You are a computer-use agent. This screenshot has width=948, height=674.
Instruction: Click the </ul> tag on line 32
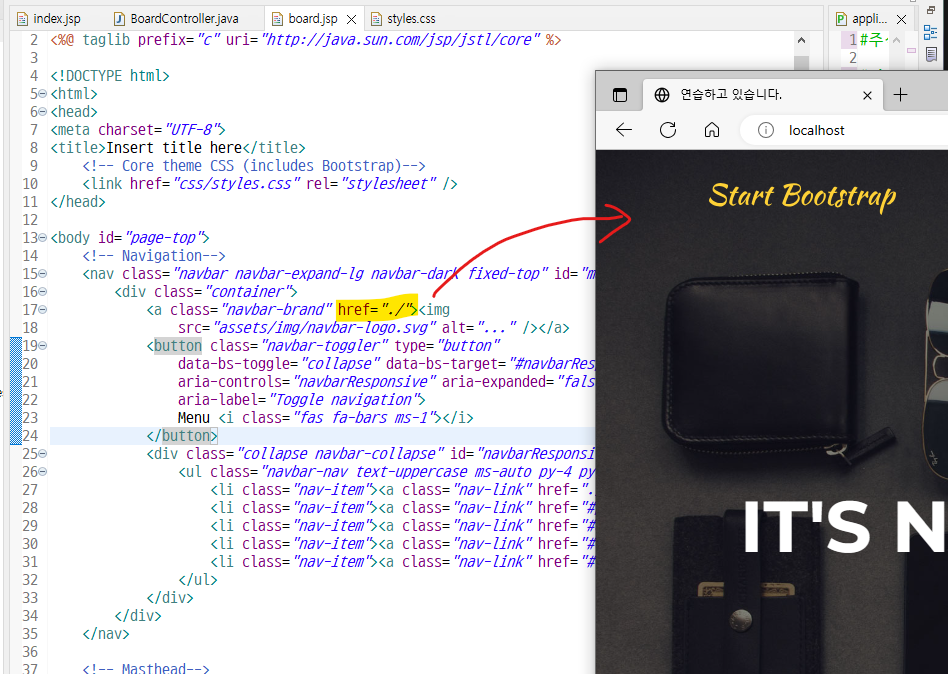click(x=198, y=580)
